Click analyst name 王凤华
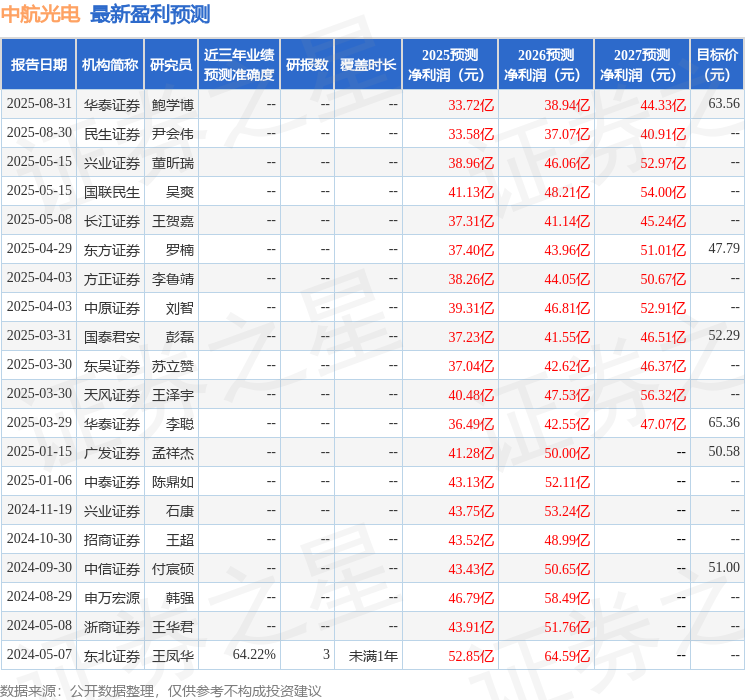The image size is (745, 700). coord(173,656)
